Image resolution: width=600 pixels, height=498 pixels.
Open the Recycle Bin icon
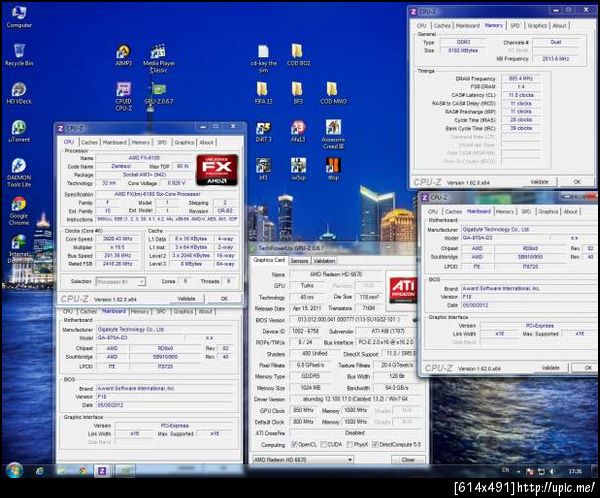click(19, 55)
